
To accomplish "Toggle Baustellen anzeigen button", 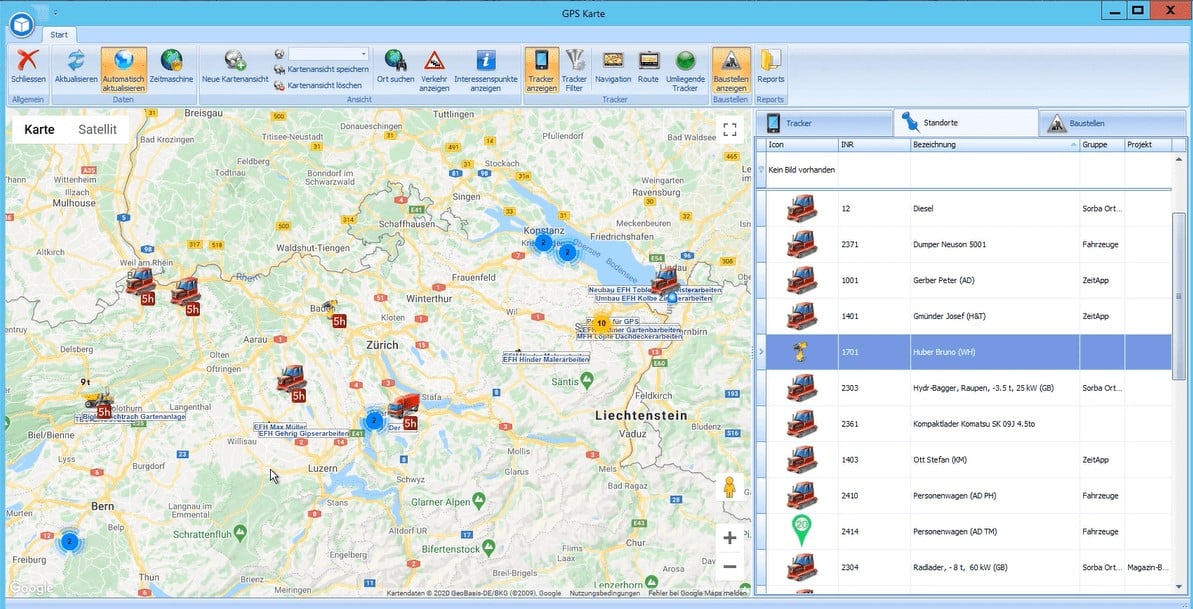I will [731, 61].
